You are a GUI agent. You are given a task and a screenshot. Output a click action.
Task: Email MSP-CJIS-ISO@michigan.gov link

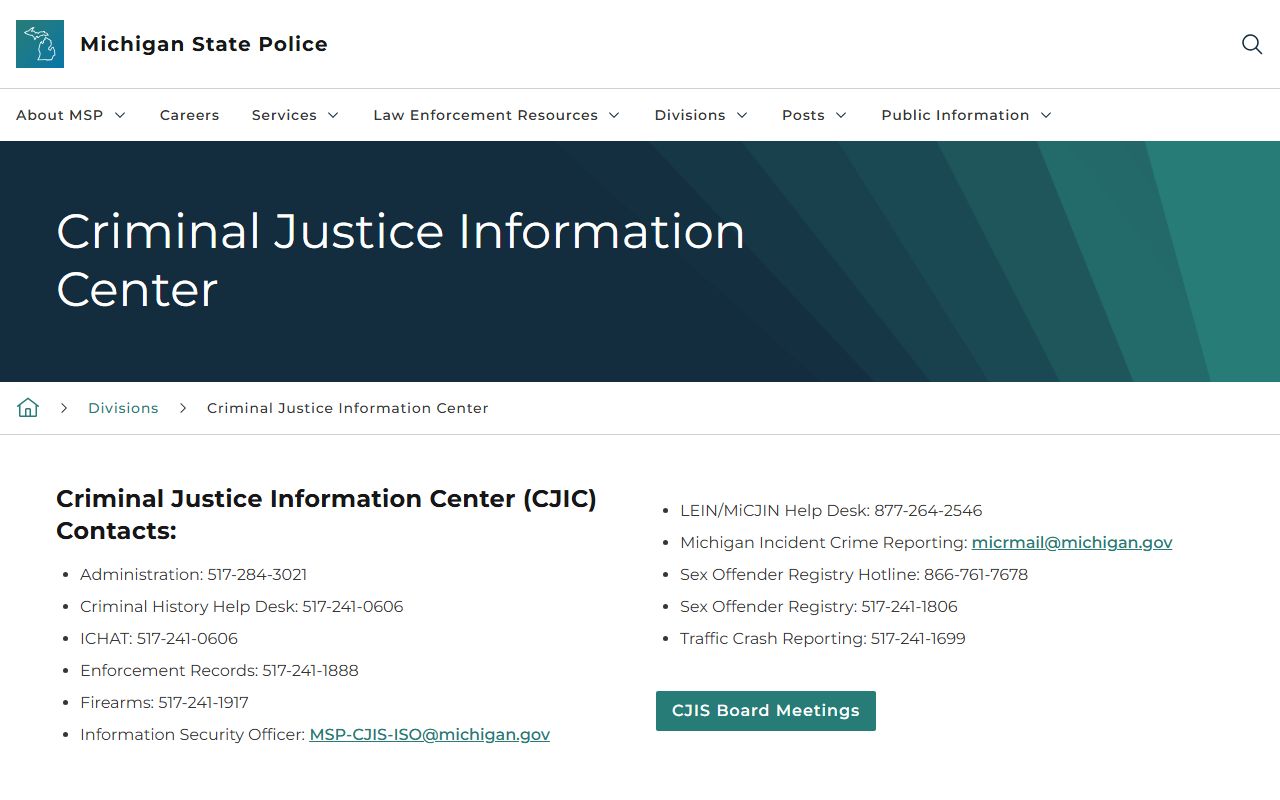tap(430, 734)
